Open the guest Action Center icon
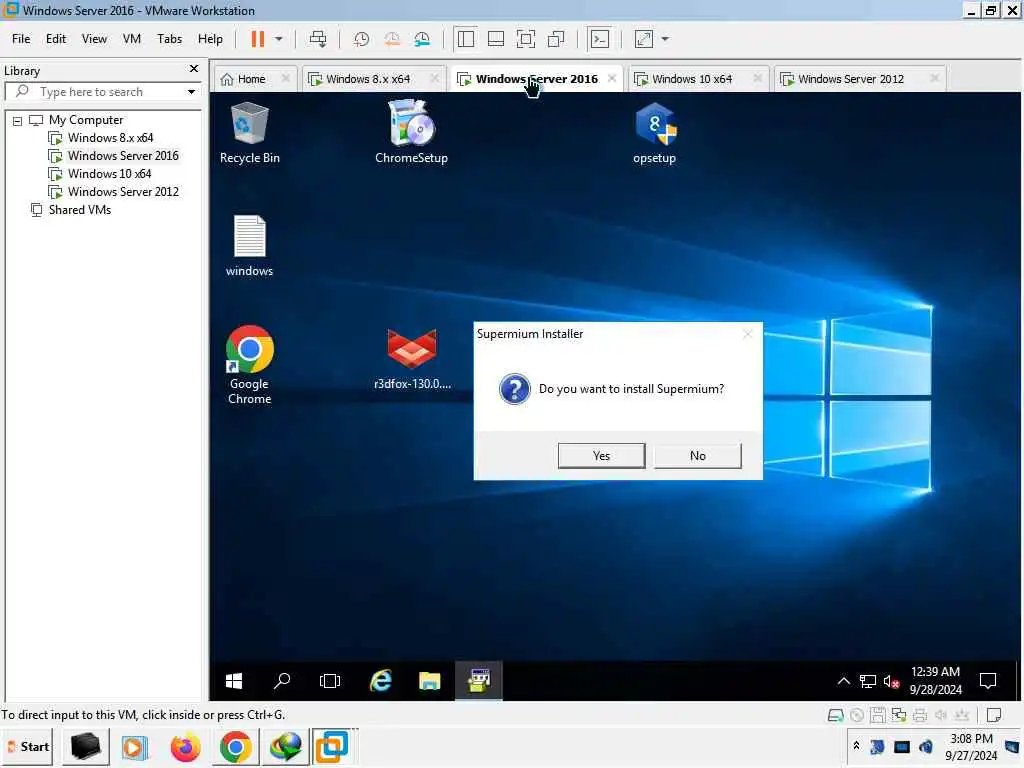The image size is (1024, 768). (x=988, y=681)
